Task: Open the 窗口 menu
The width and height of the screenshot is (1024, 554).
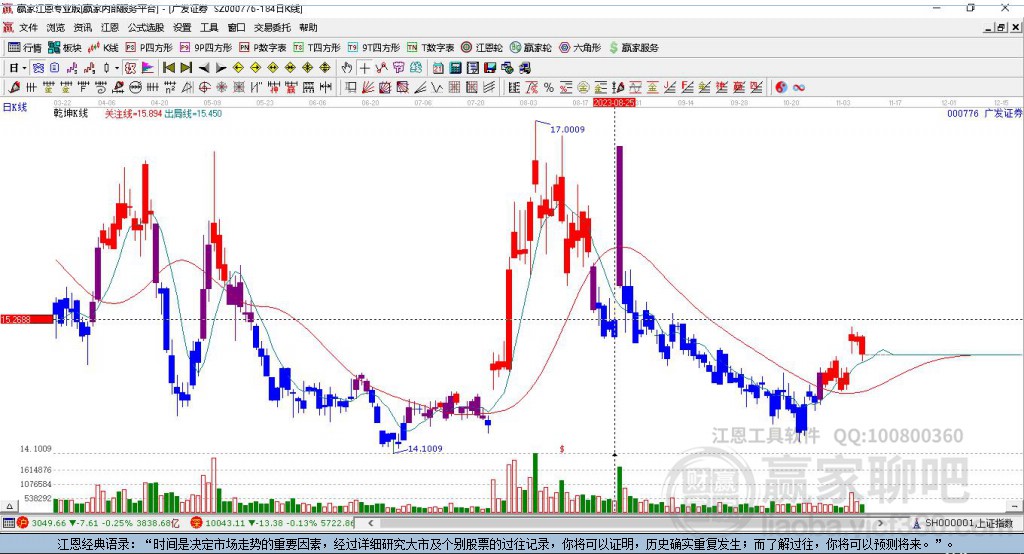Action: tap(236, 27)
